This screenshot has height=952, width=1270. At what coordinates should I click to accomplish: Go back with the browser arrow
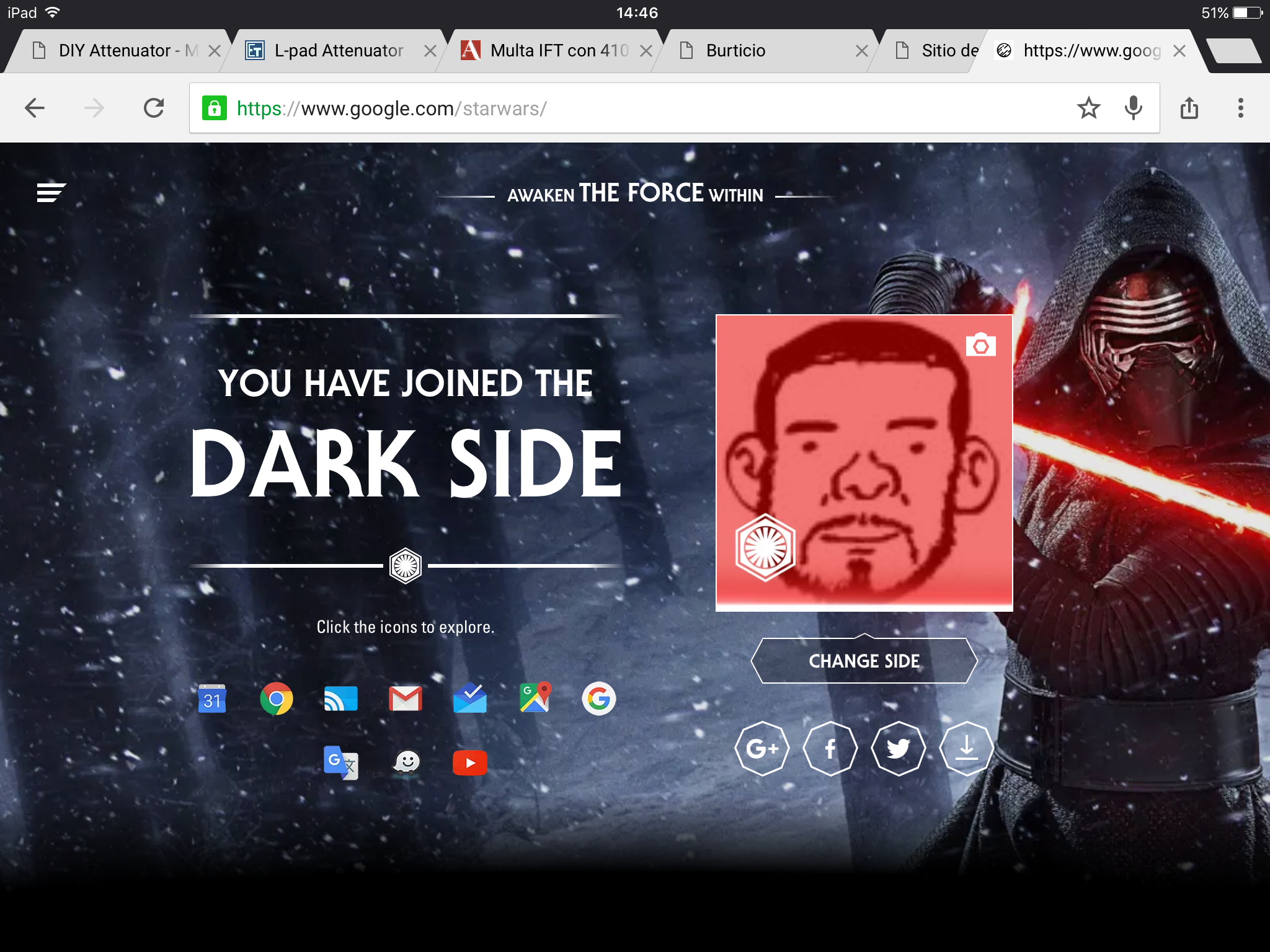click(x=35, y=108)
